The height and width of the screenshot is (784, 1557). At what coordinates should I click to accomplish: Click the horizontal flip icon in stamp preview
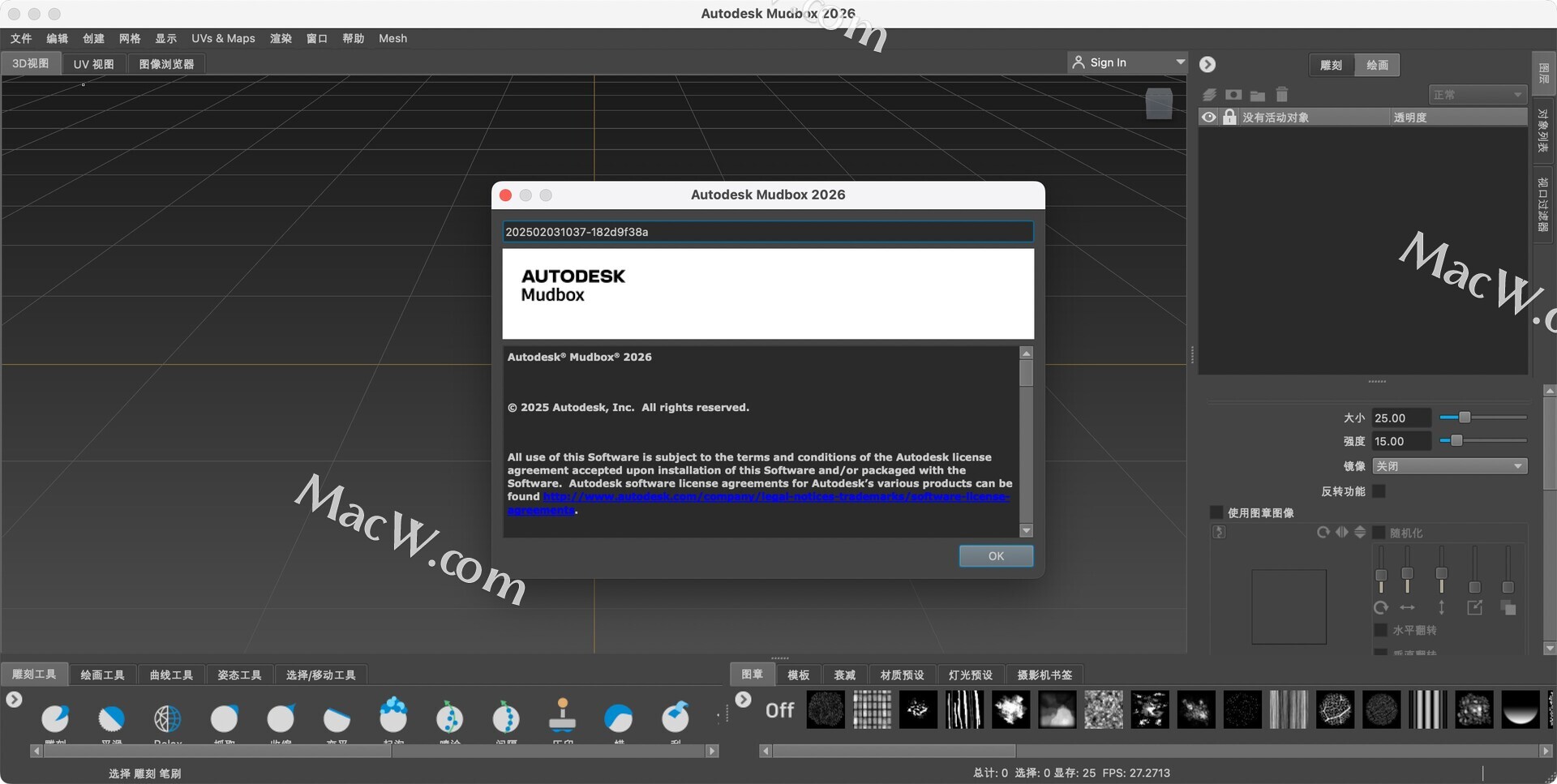click(1342, 533)
